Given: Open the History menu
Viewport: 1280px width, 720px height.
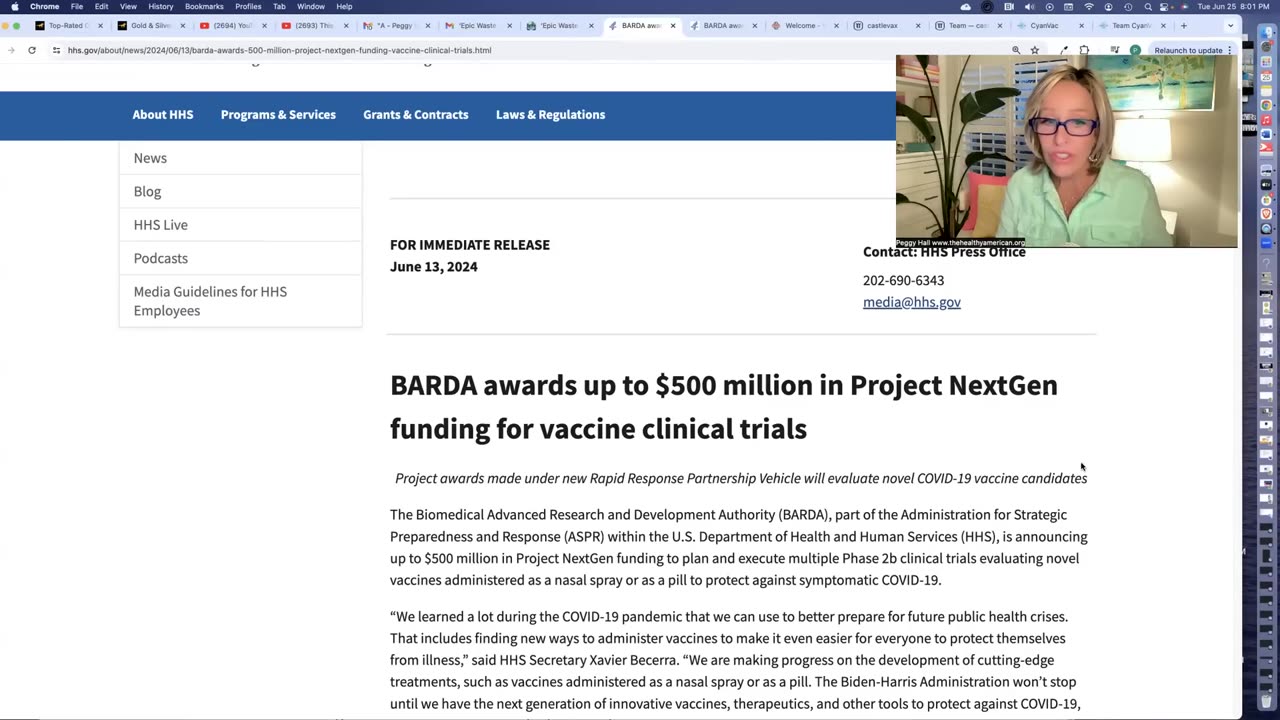Looking at the screenshot, I should pos(161,6).
